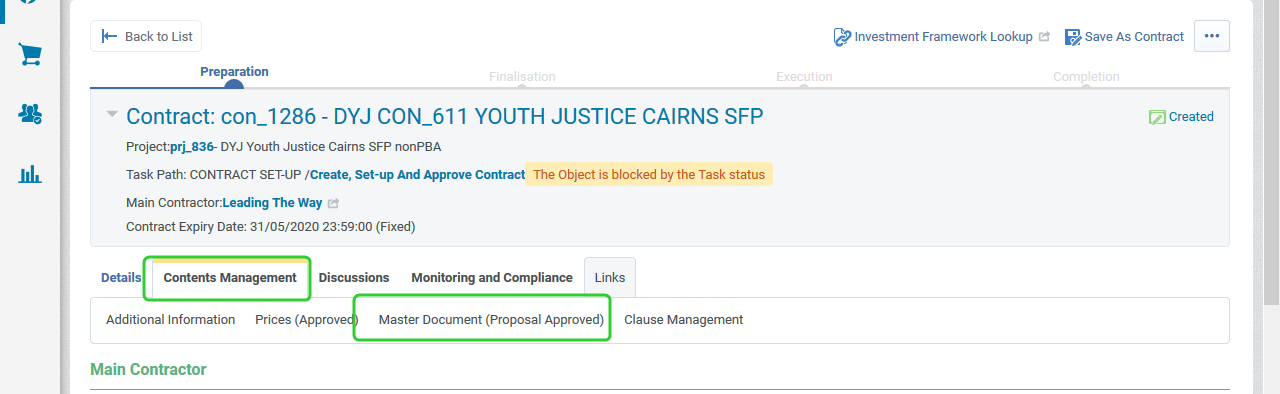Click the Investment Framework Lookup icon
Image resolution: width=1280 pixels, height=394 pixels.
pos(842,37)
